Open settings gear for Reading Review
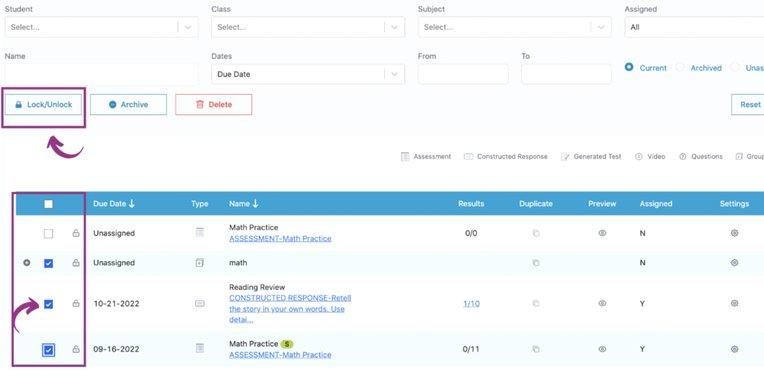764x379 pixels. (734, 303)
